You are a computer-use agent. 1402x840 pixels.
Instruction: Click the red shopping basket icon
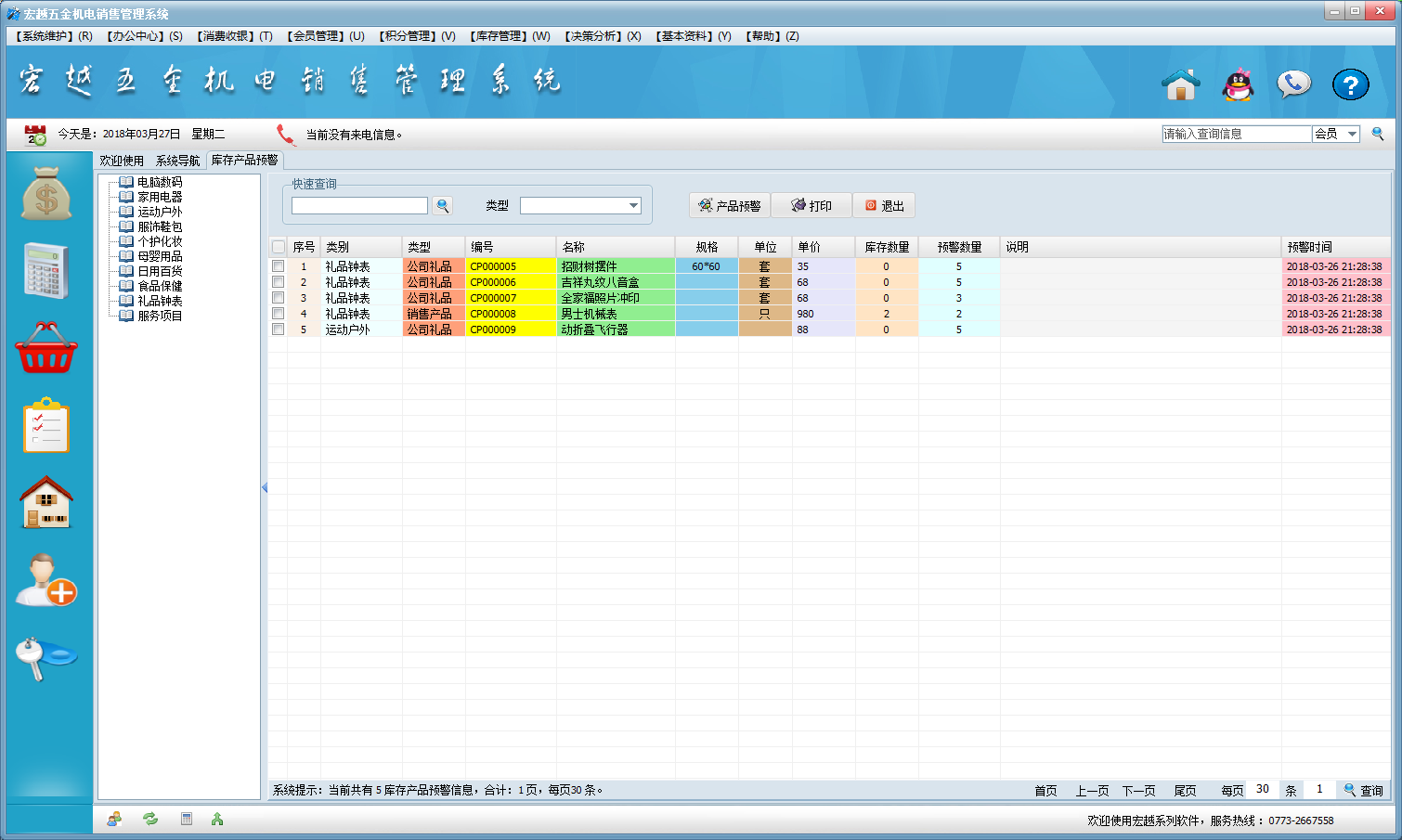pos(46,349)
